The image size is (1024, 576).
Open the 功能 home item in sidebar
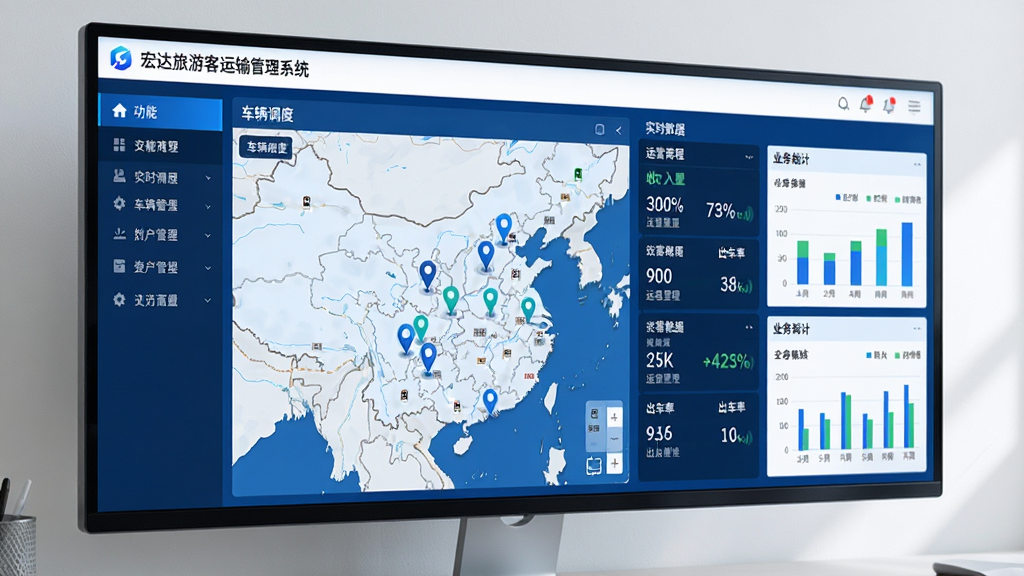coord(161,112)
